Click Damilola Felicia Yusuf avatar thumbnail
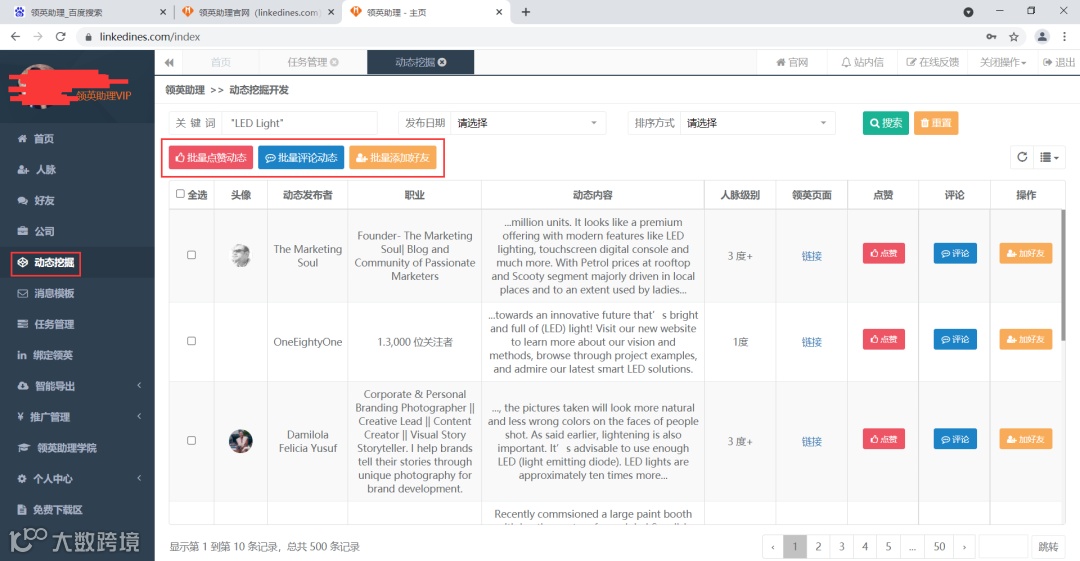This screenshot has width=1080, height=561. coord(240,441)
